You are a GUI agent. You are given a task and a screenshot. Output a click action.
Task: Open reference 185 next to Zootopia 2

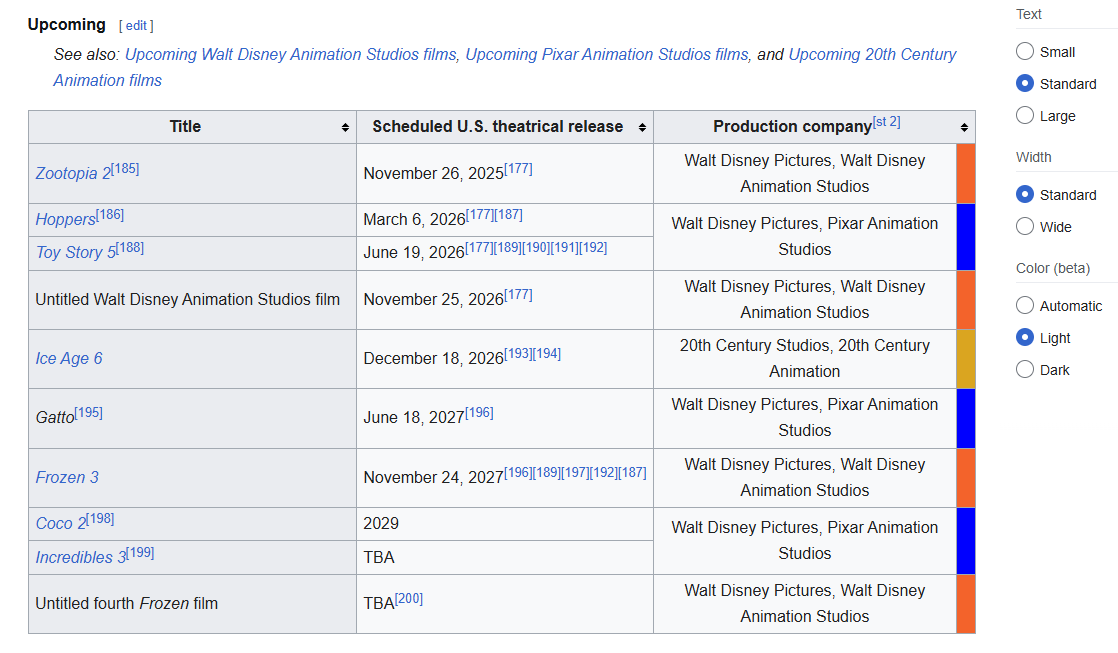tap(125, 169)
